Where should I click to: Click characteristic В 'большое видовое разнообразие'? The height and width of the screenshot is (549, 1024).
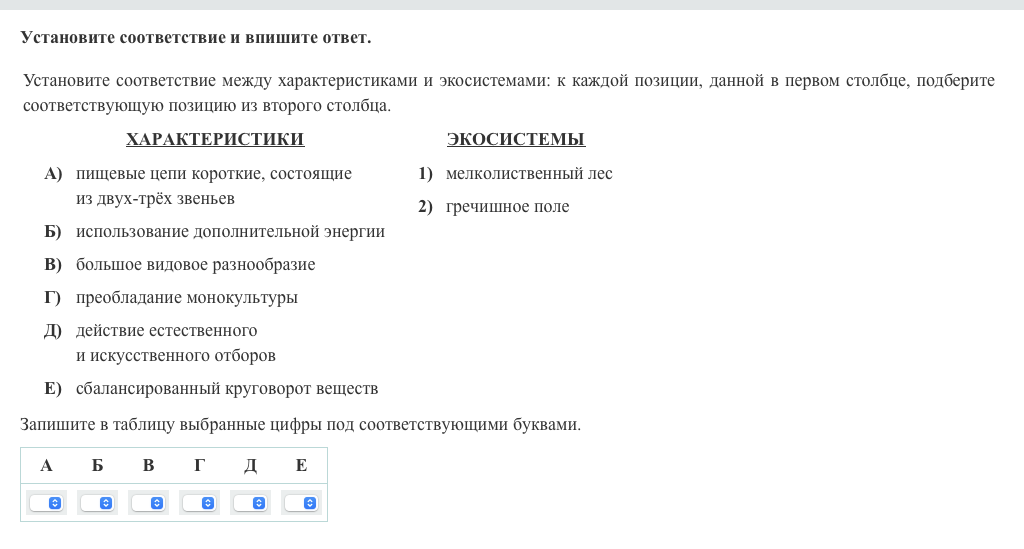[x=195, y=265]
